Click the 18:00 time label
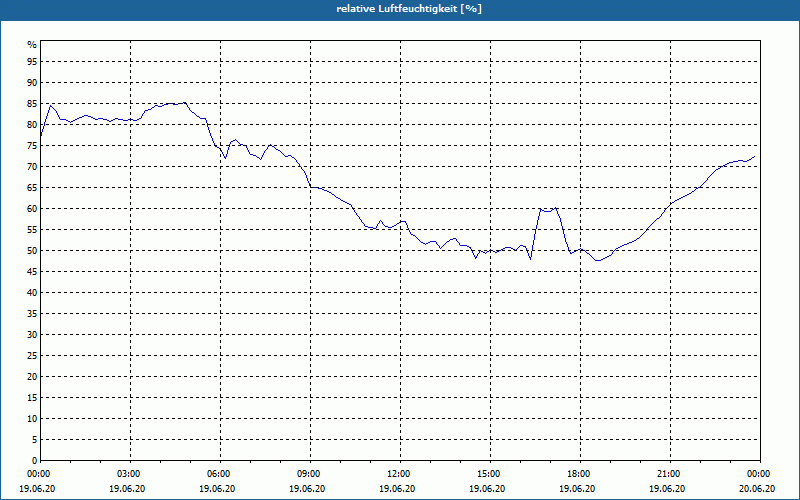This screenshot has width=800, height=500. (x=581, y=474)
